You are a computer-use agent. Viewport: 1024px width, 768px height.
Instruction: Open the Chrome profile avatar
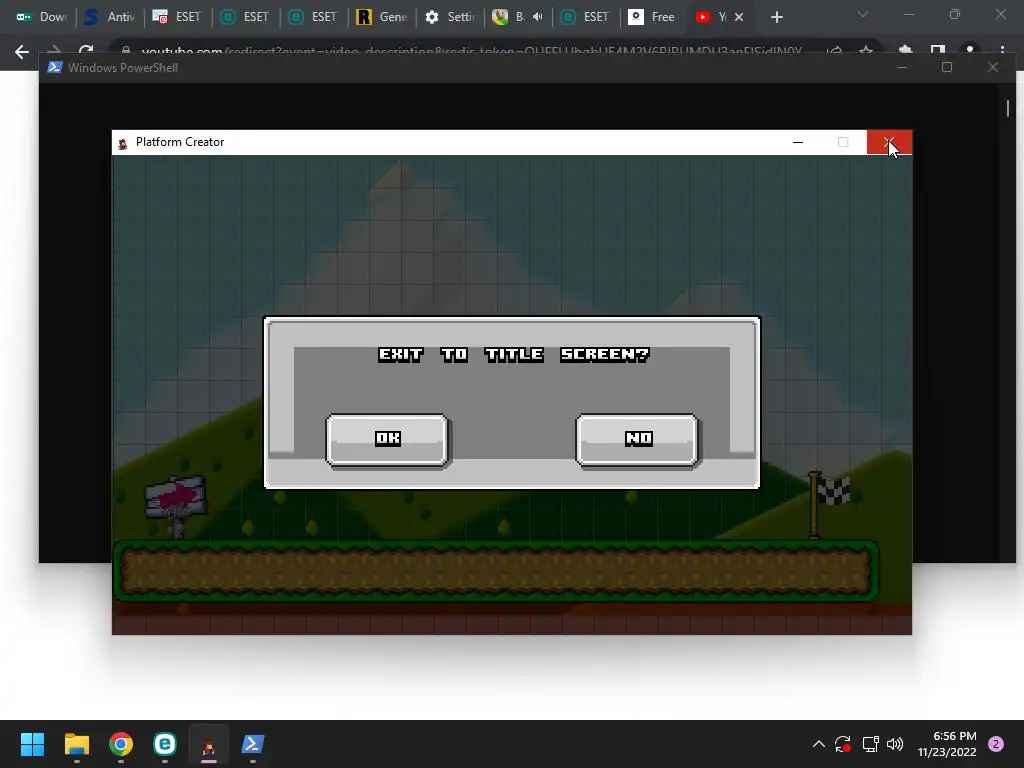(x=970, y=51)
